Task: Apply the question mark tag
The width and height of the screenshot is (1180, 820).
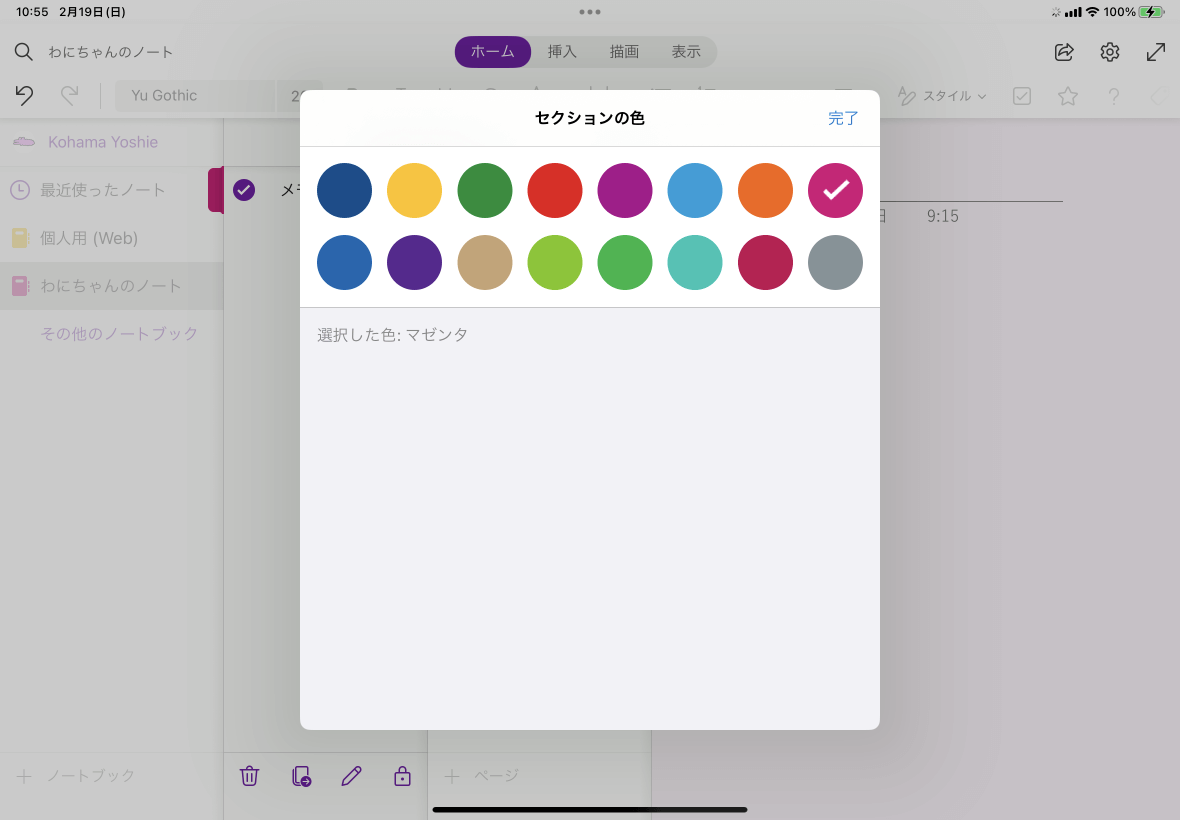Action: click(x=1114, y=96)
